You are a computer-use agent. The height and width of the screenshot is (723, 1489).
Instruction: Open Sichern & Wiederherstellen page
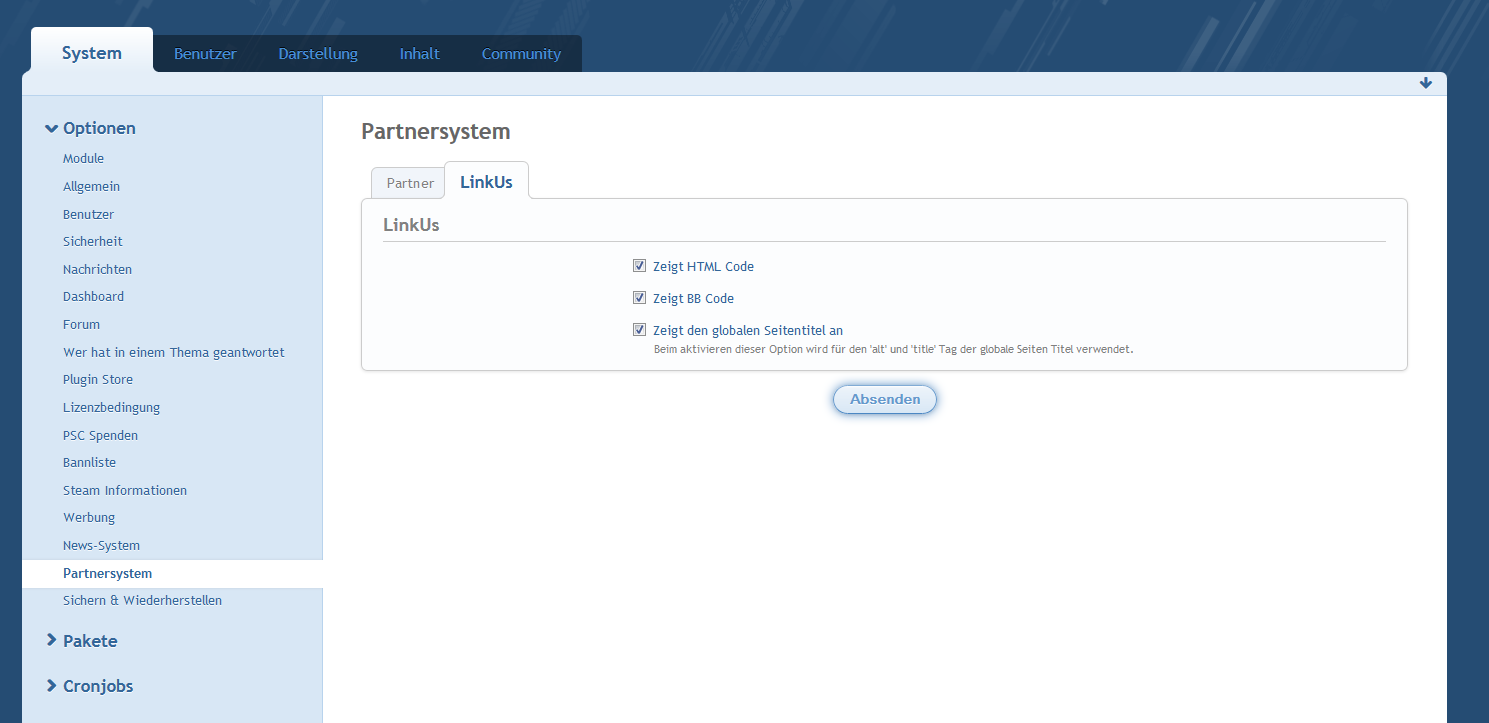[x=142, y=601]
